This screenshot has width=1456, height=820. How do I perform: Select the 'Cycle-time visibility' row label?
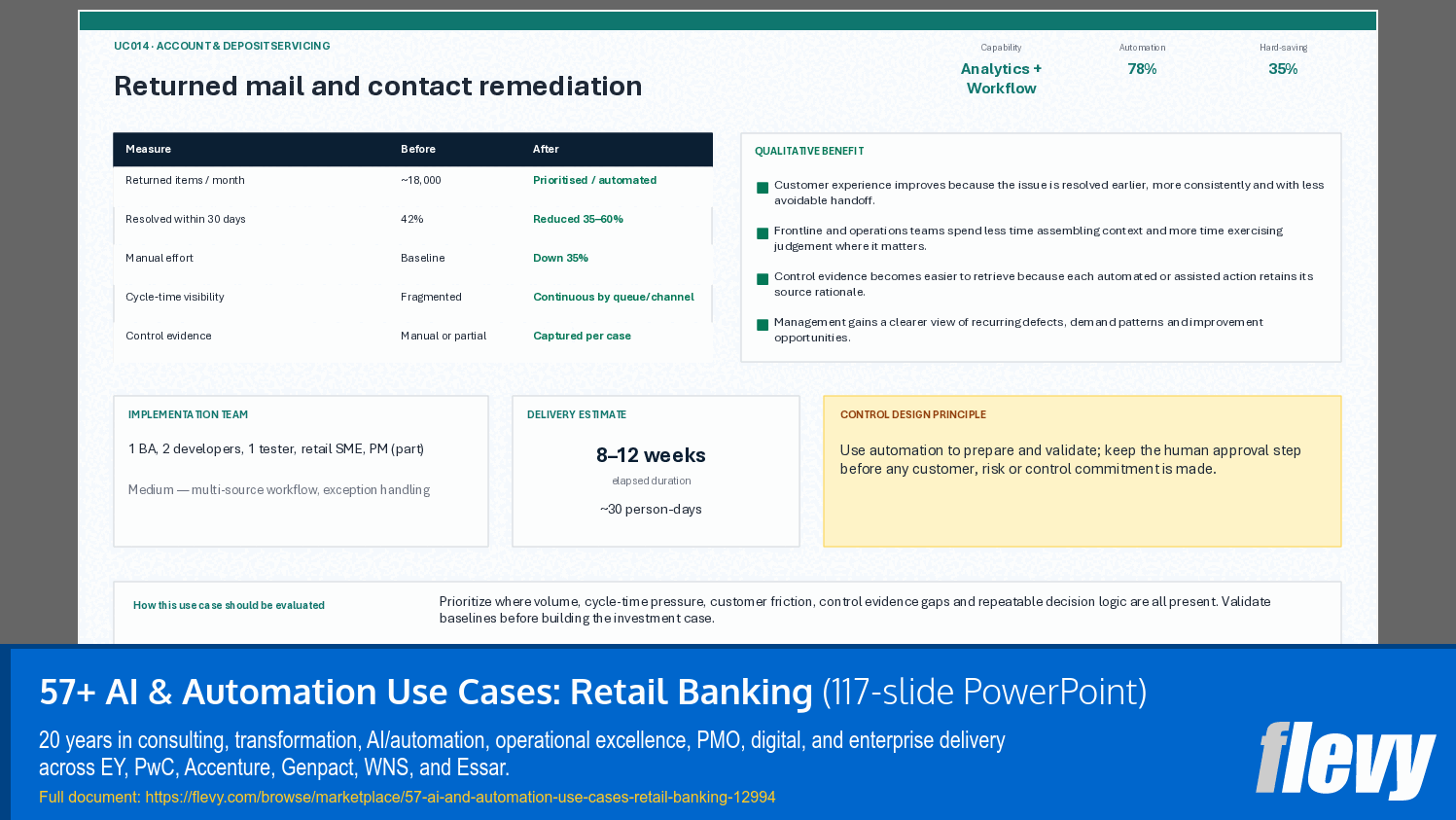tap(175, 297)
